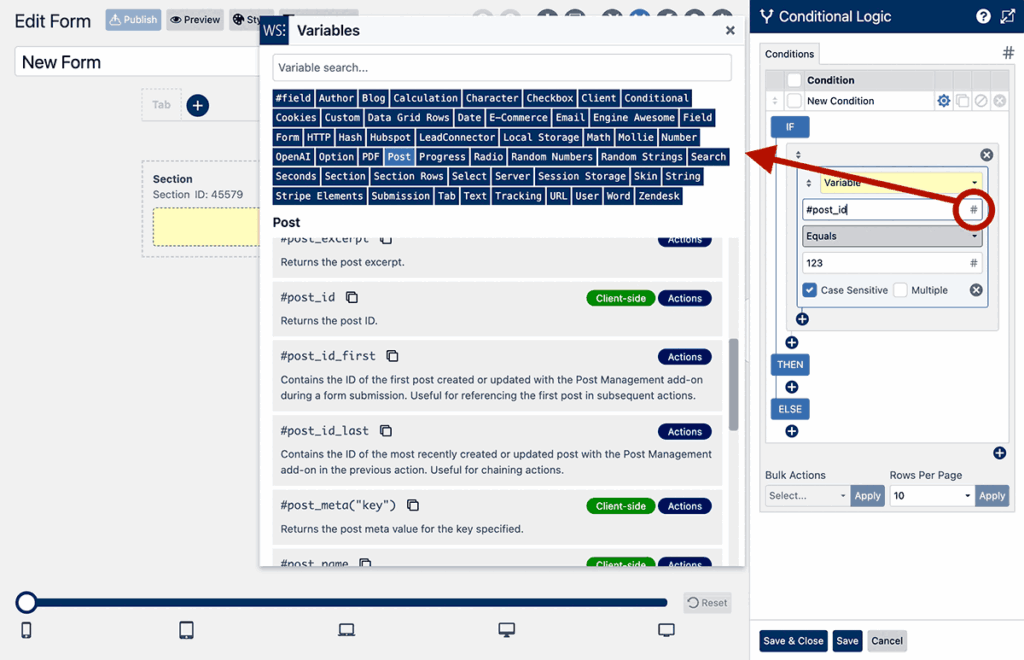Add new condition row with bottom-right plus

coord(1000,453)
